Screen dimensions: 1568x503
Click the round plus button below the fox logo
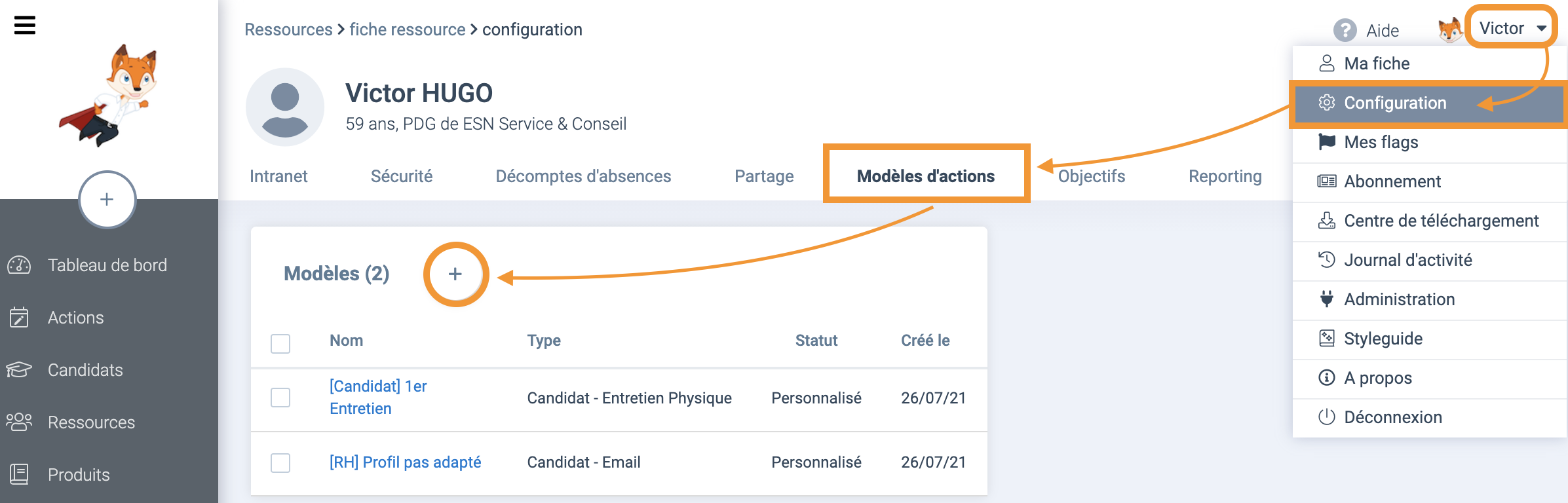click(107, 200)
